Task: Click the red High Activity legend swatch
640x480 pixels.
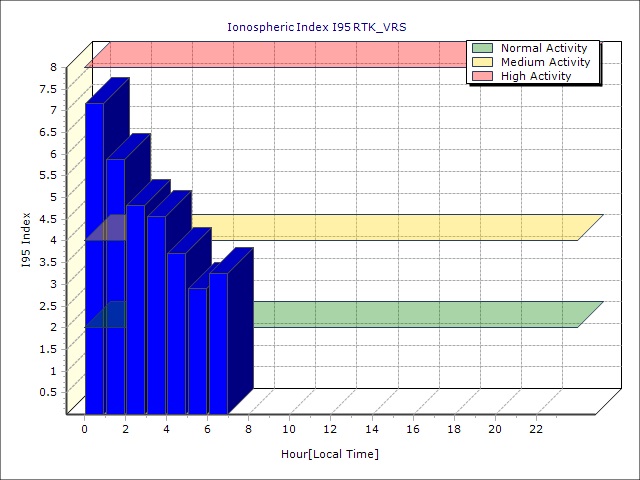Action: [483, 76]
